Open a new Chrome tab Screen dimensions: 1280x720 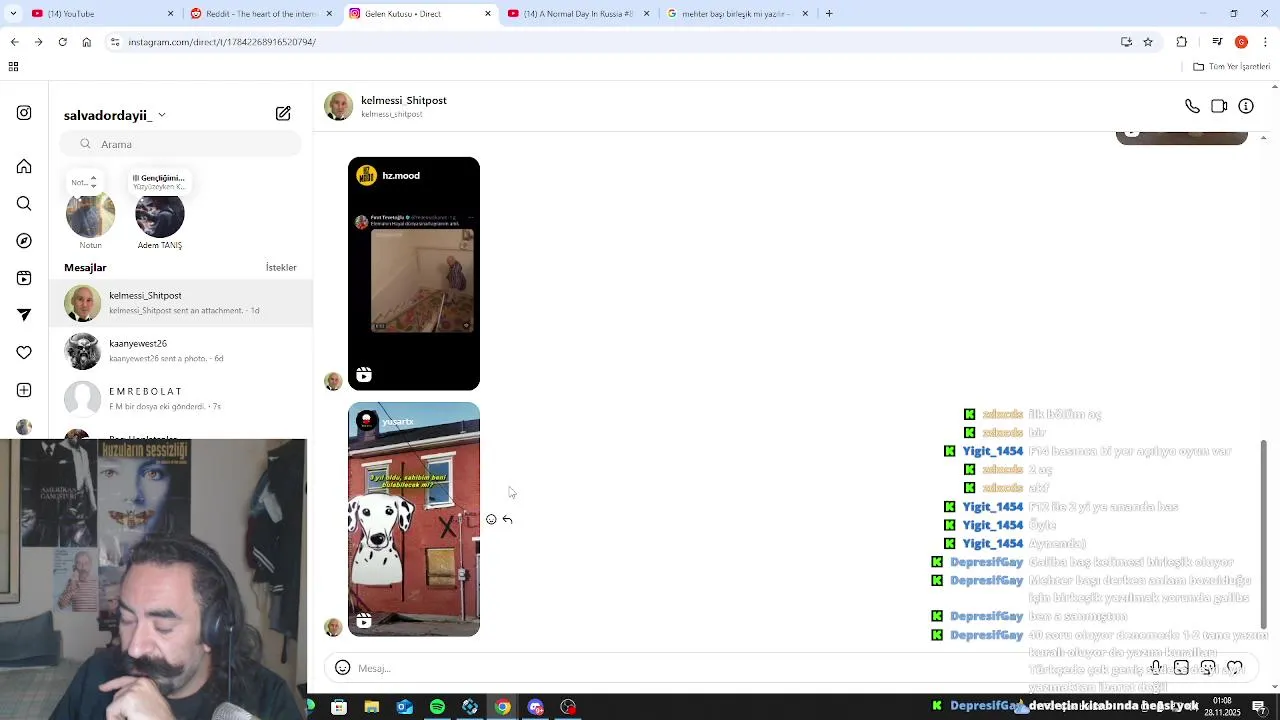829,14
